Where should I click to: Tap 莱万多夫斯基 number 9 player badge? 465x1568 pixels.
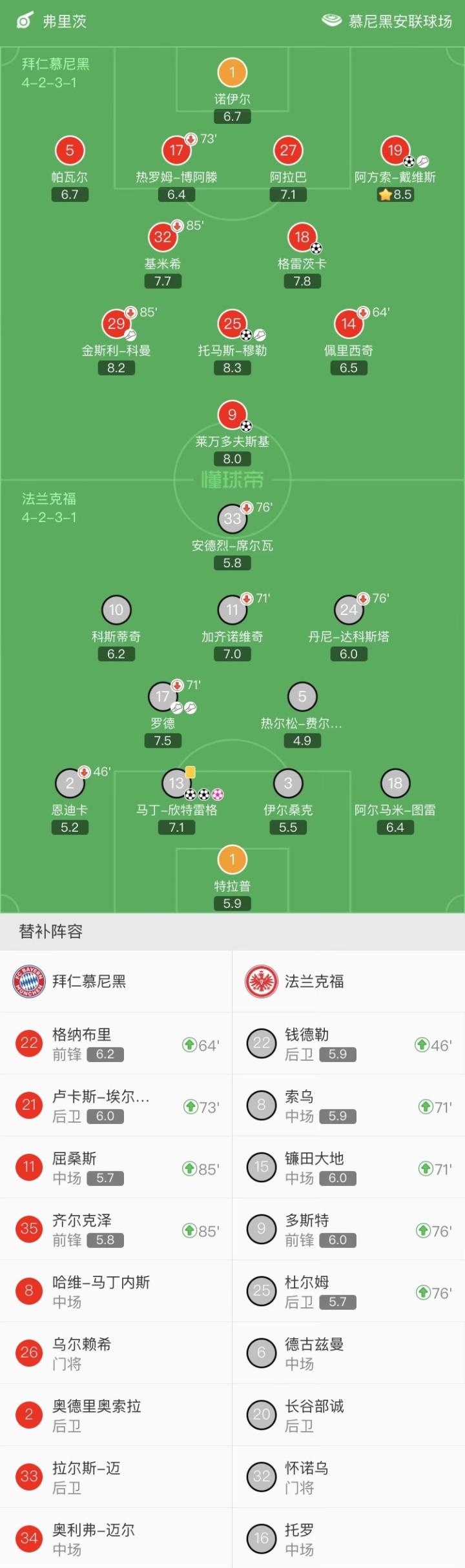[x=232, y=415]
